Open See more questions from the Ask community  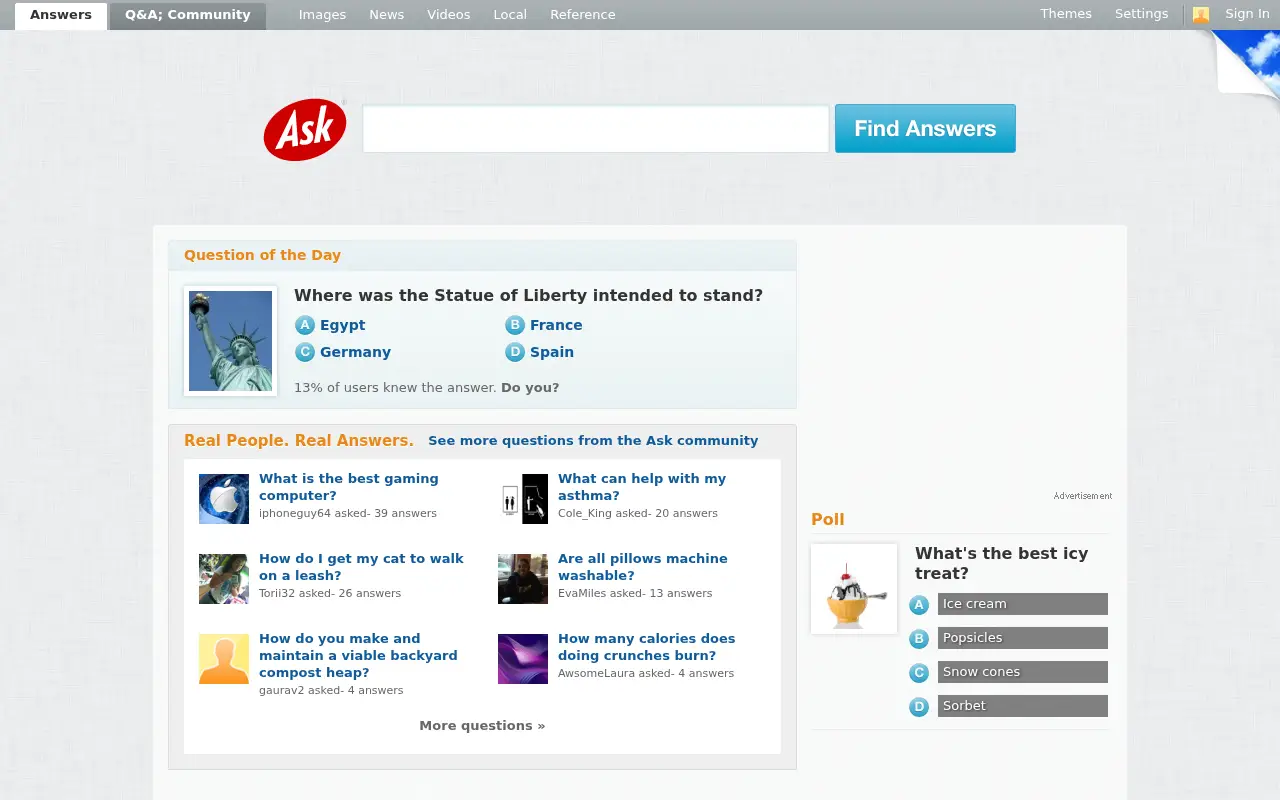[593, 441]
